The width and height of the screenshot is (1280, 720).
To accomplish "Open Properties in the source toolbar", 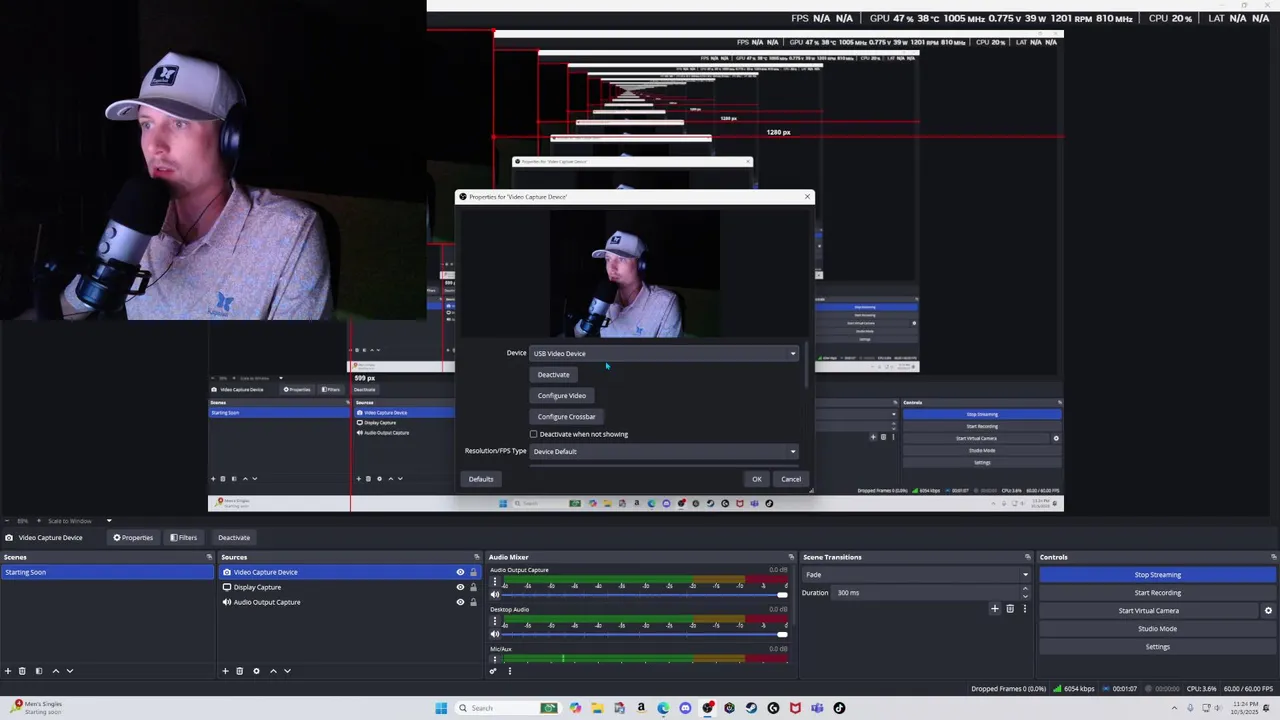I will coord(133,537).
